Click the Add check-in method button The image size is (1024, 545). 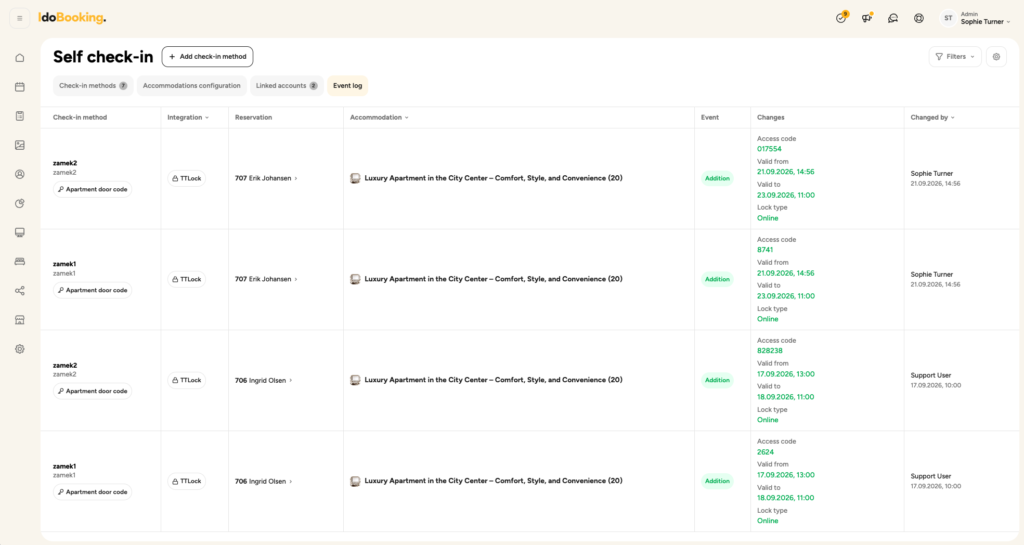208,57
